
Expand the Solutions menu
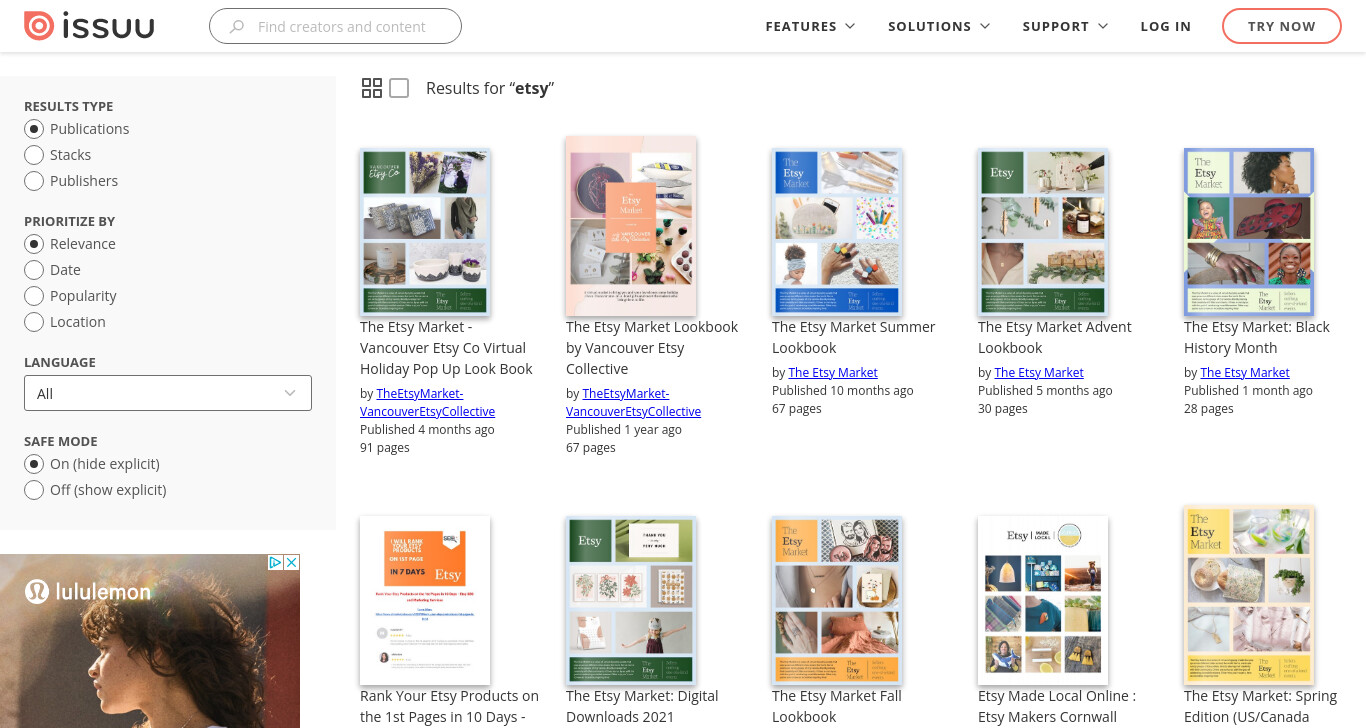(939, 27)
